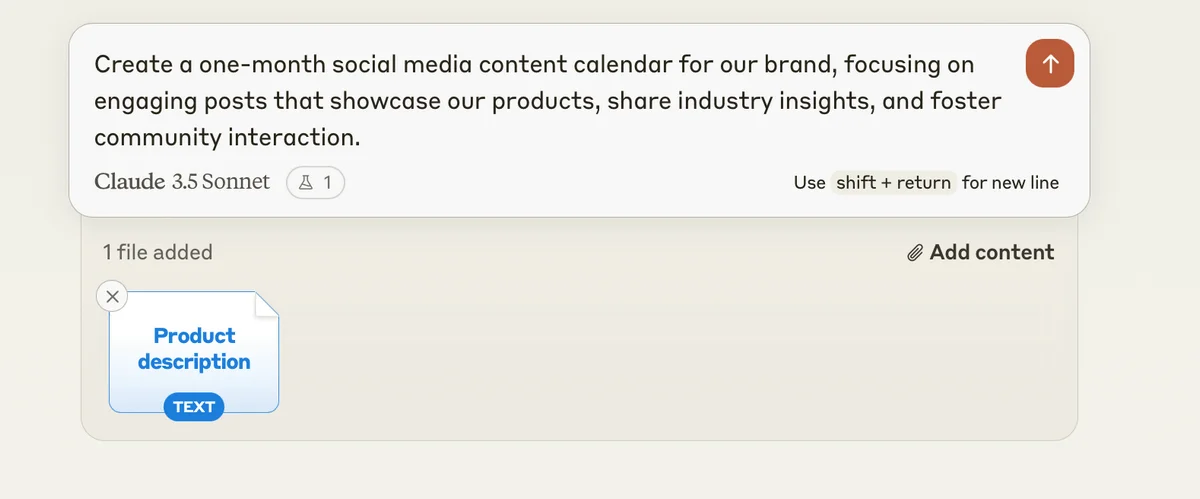1200x499 pixels.
Task: Click the "shift + return" shortcut hint
Action: point(893,183)
